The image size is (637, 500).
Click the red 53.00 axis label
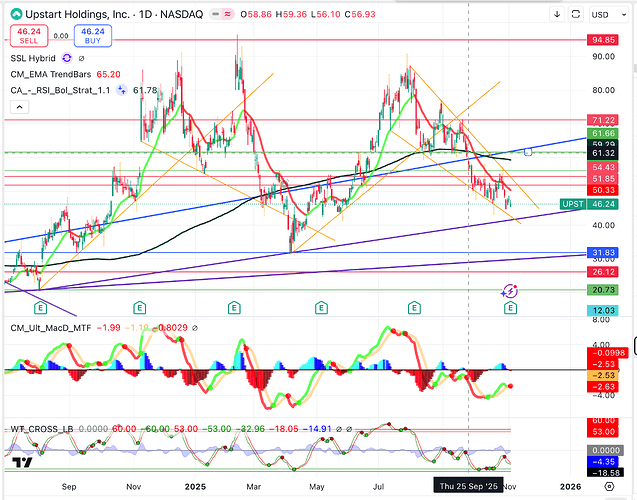pos(603,431)
